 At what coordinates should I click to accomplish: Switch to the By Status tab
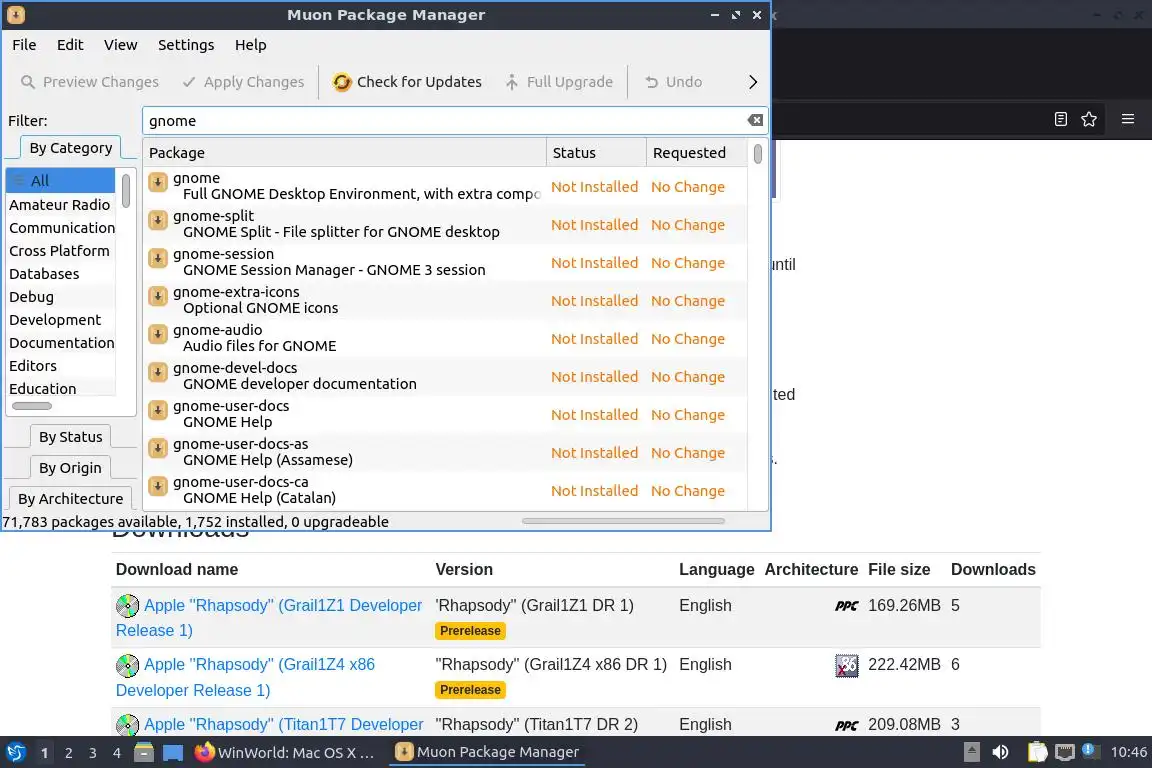71,437
